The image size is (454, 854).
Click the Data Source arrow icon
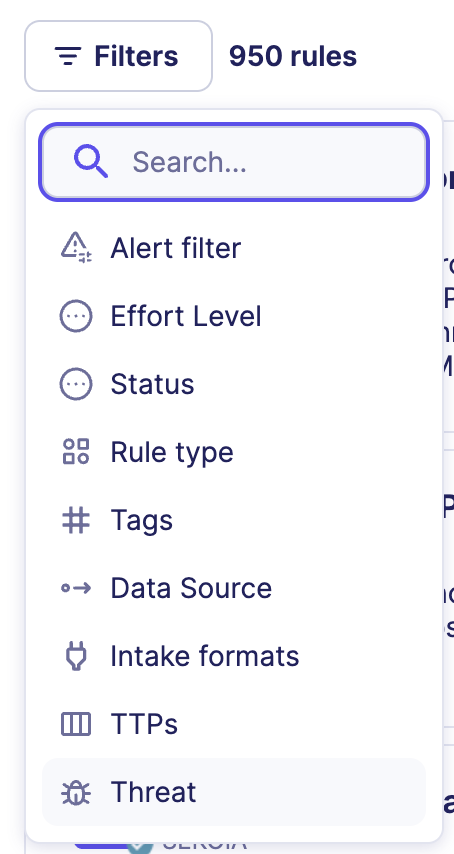tap(76, 588)
